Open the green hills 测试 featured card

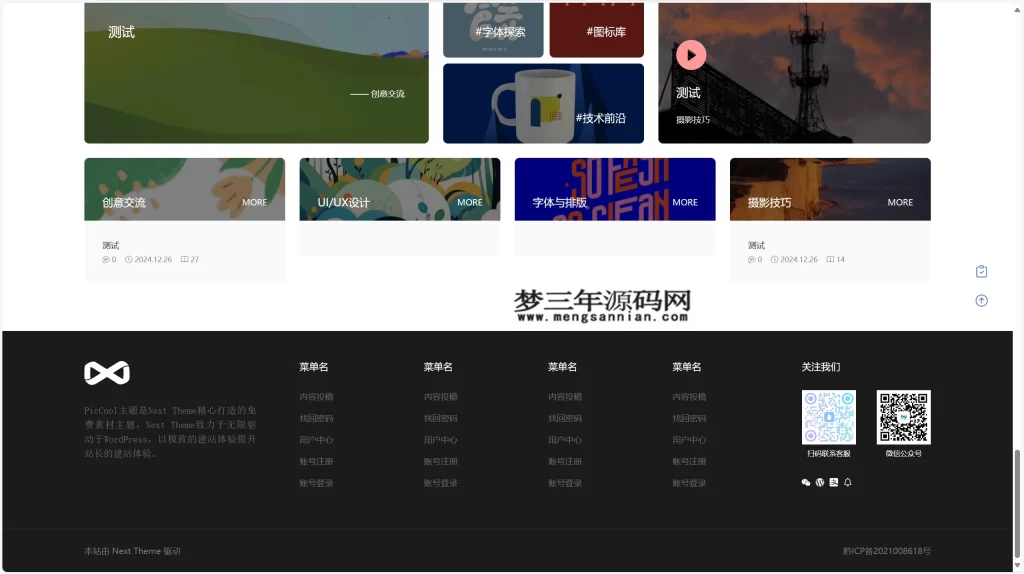coord(257,72)
